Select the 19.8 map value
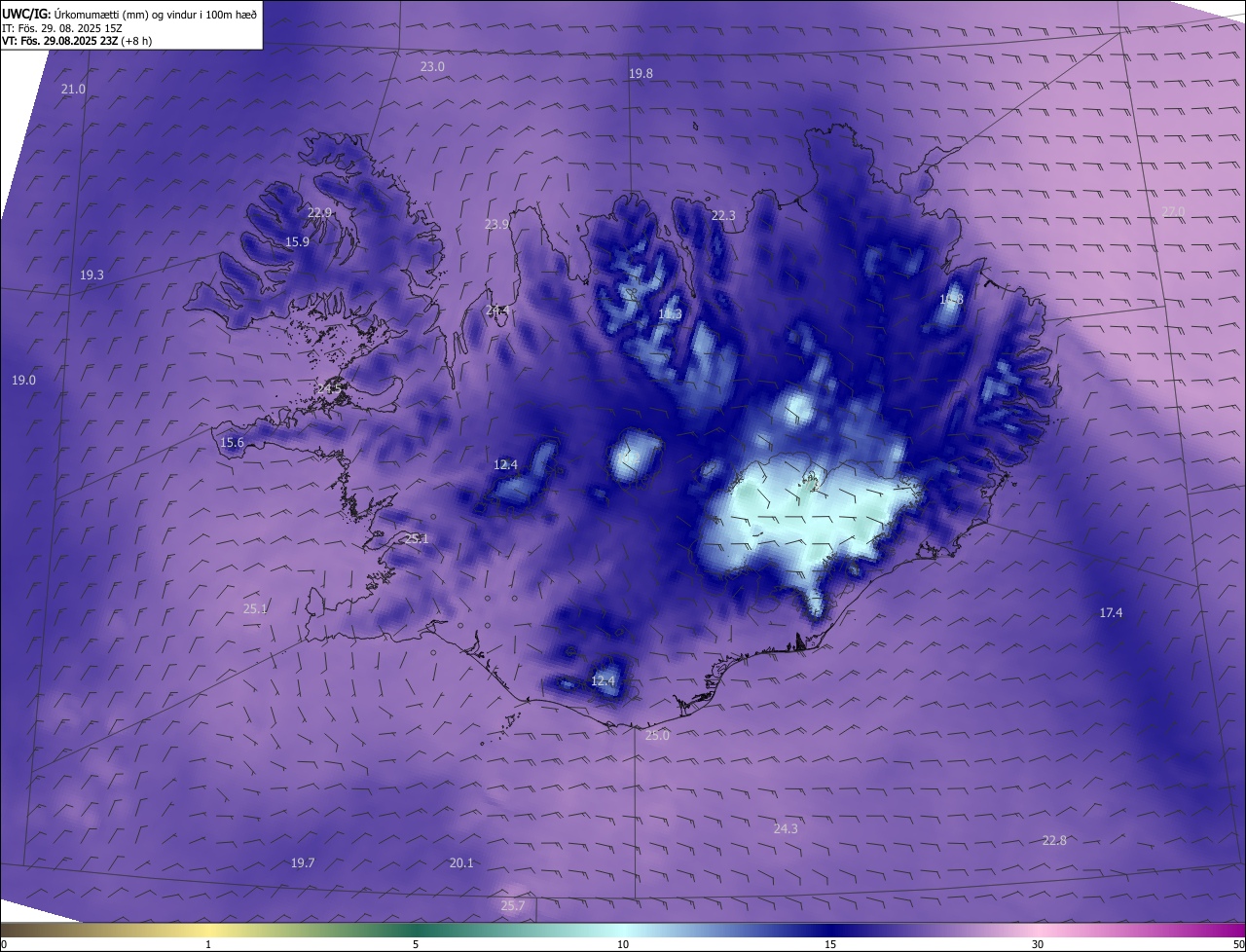This screenshot has width=1246, height=952. 641,74
